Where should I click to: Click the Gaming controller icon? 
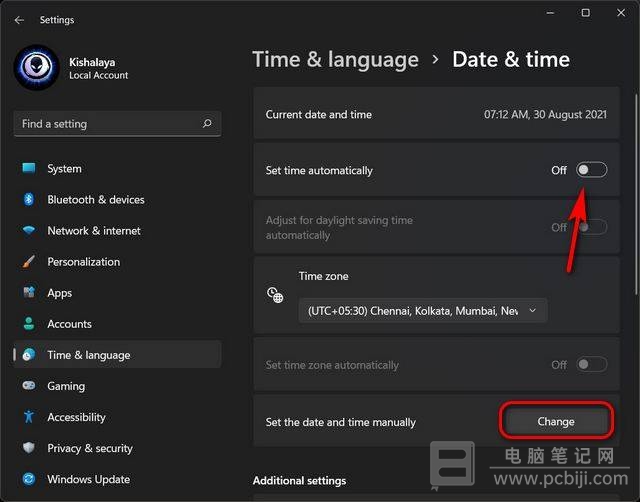click(29, 385)
